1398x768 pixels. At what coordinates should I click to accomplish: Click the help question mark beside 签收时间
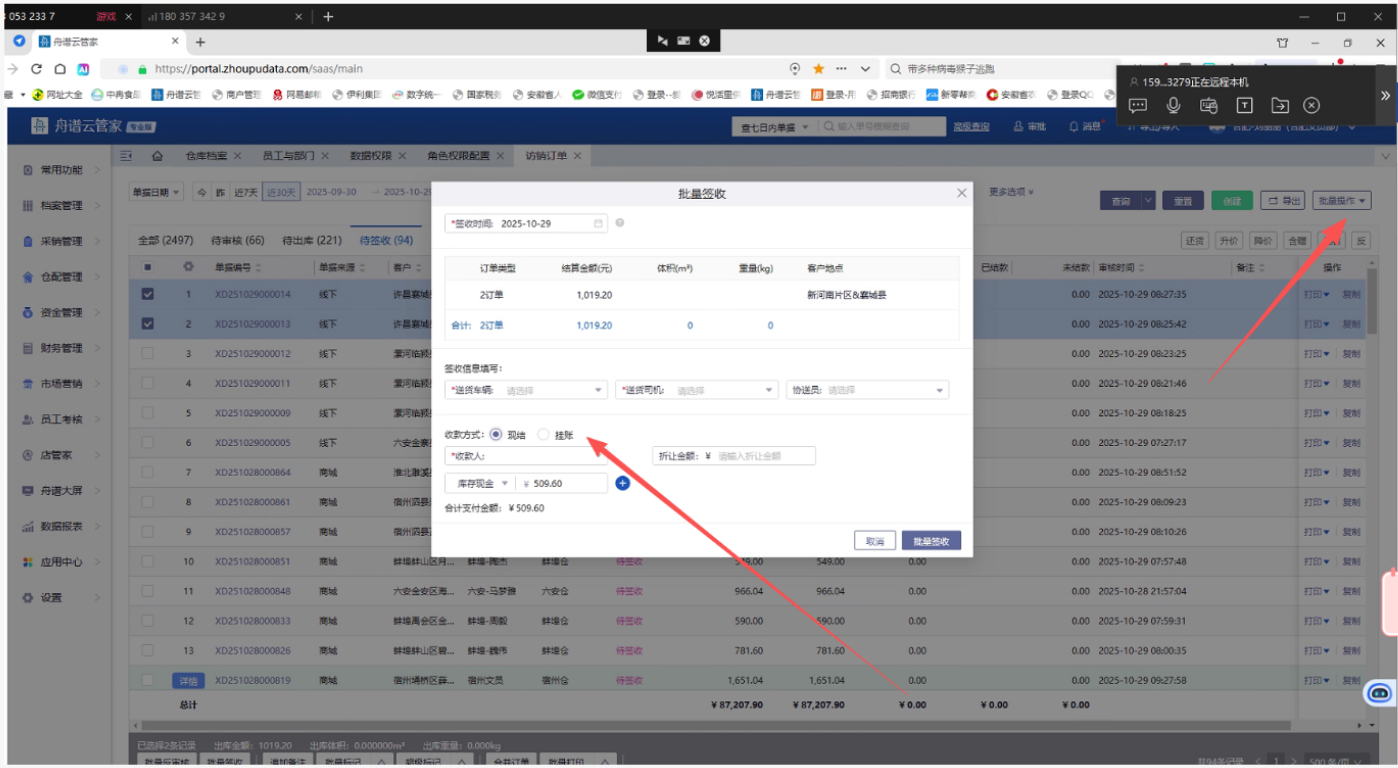(x=620, y=223)
